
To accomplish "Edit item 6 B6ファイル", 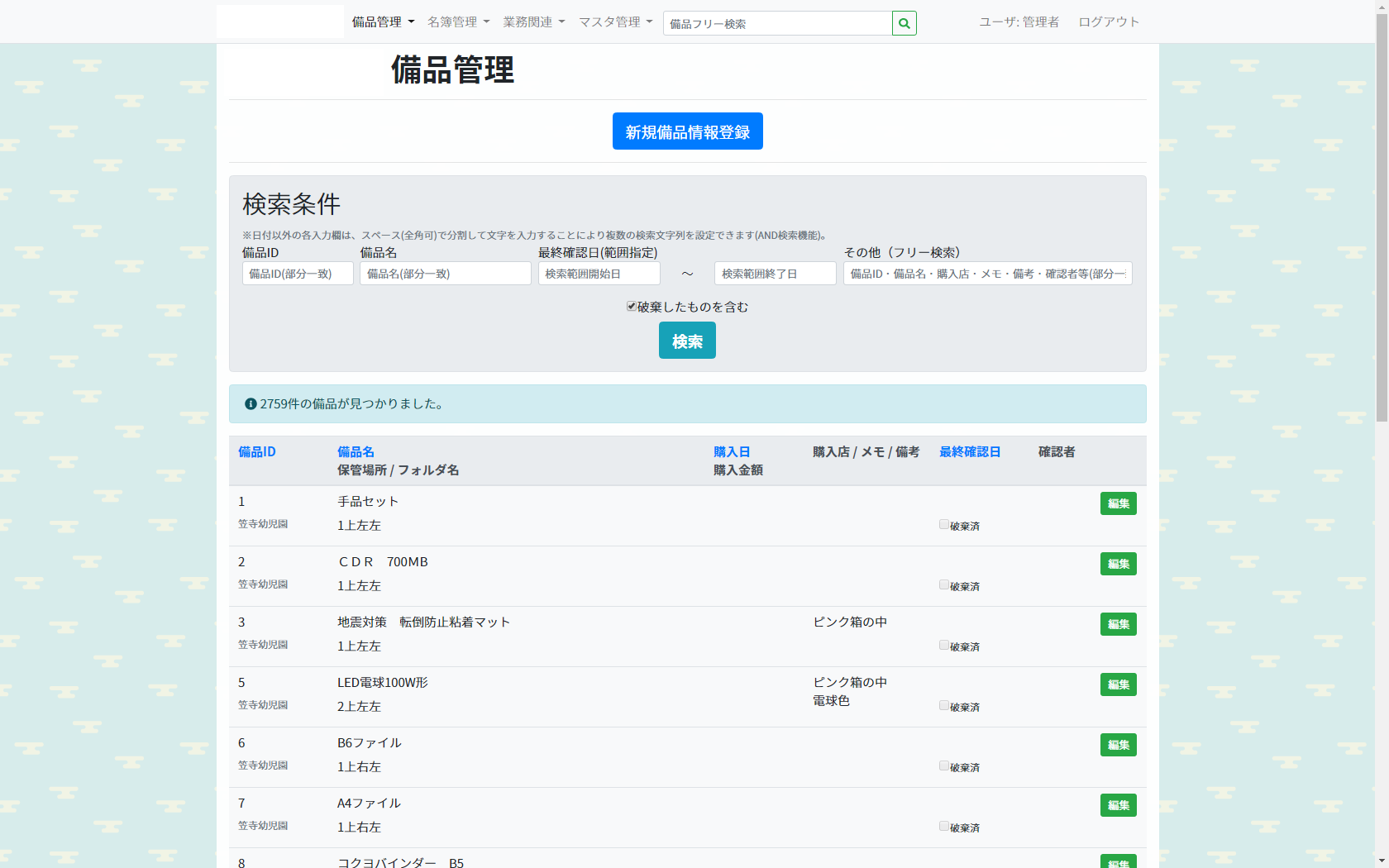I will [1119, 745].
